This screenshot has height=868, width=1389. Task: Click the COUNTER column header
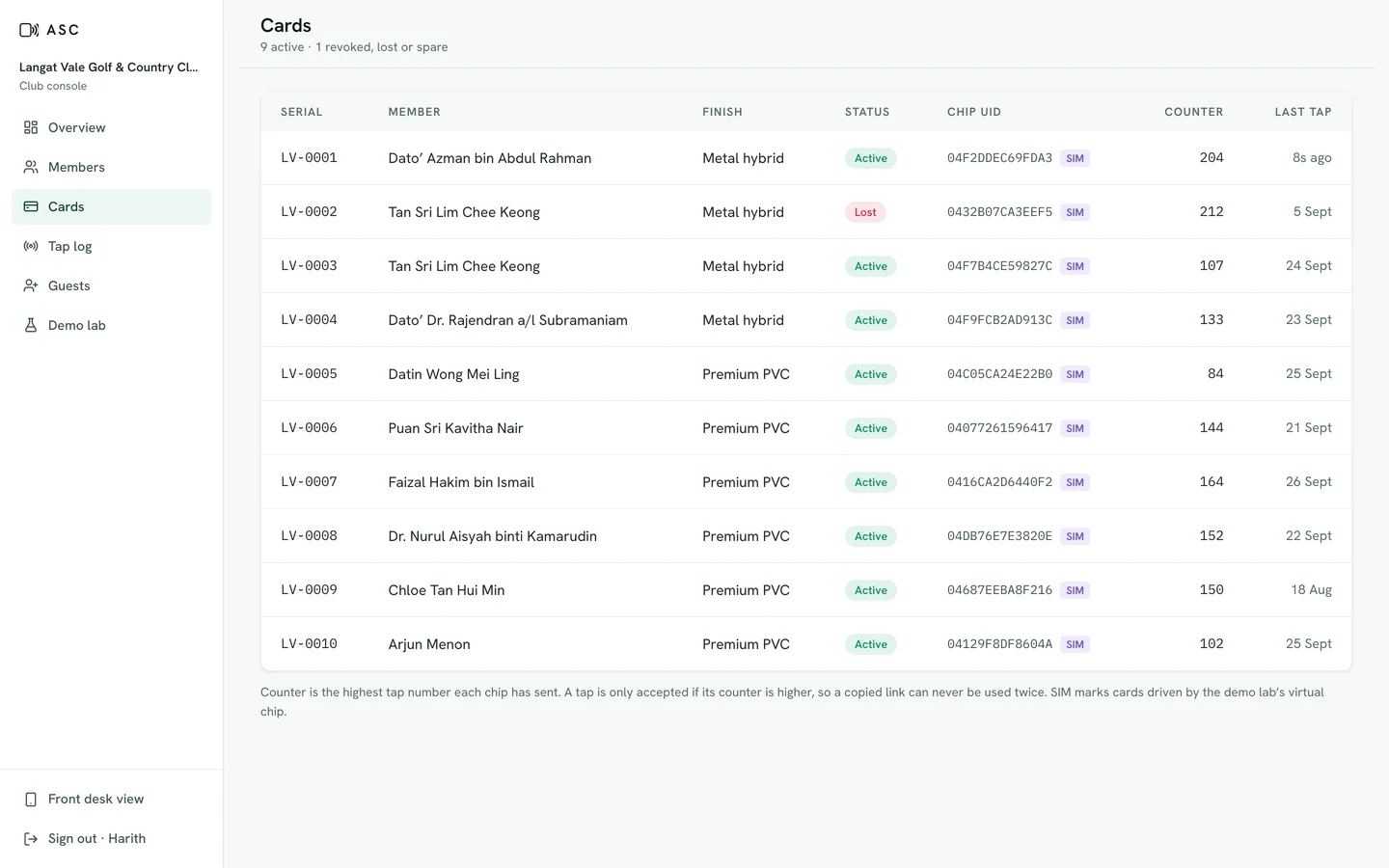[1193, 112]
